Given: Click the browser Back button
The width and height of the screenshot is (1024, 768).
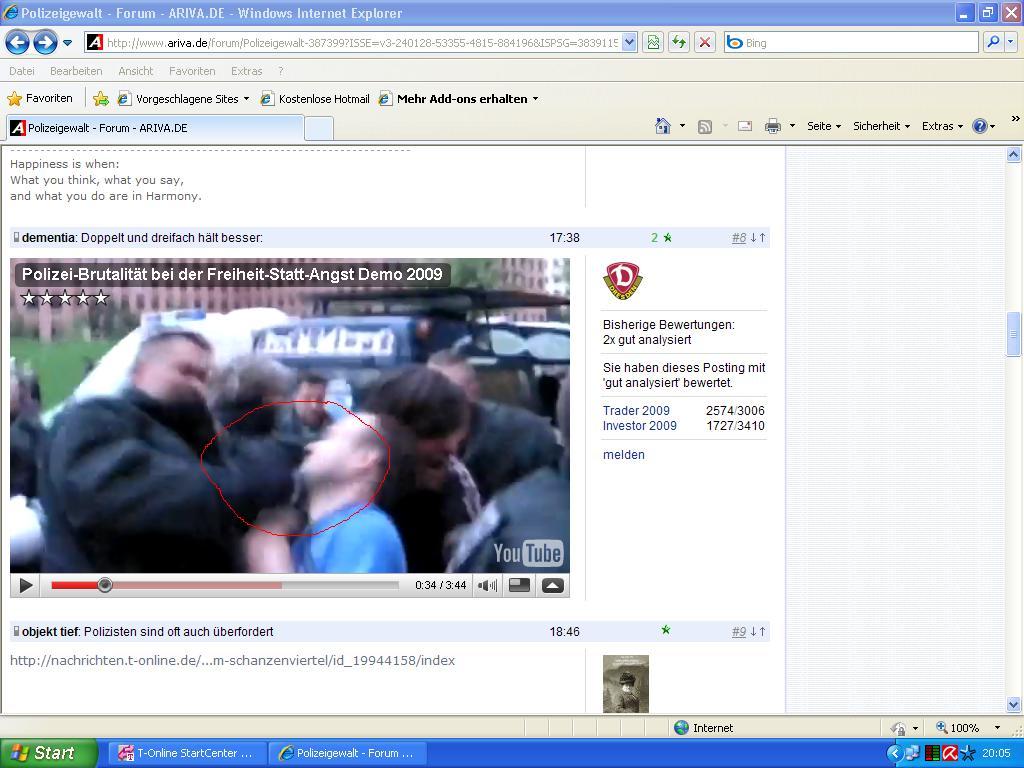Looking at the screenshot, I should [17, 42].
